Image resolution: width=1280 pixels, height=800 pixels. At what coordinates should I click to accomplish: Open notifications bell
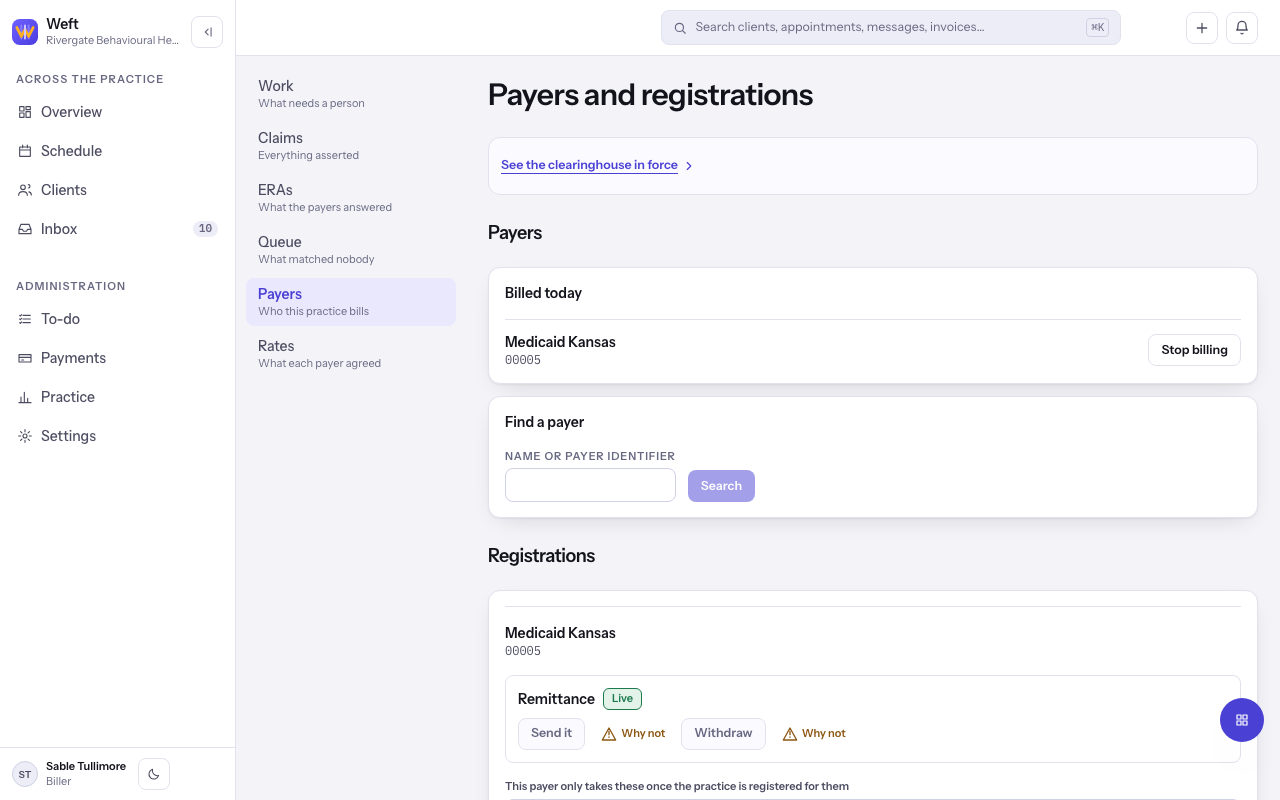point(1242,28)
